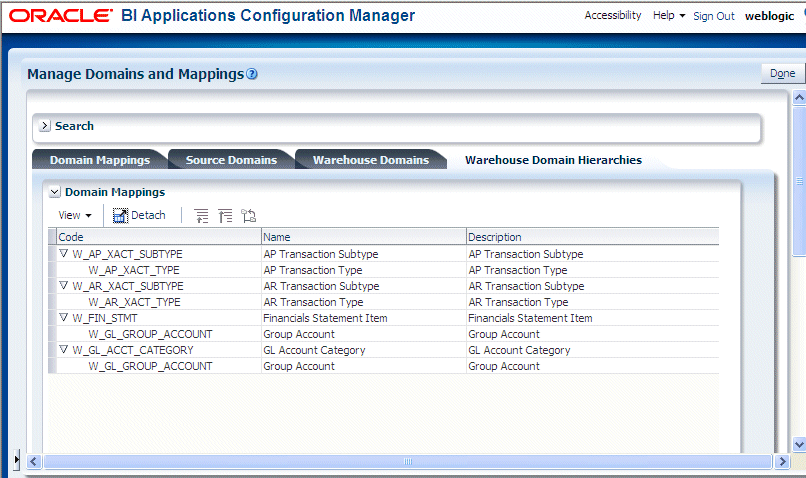Select W_GL_GROUP_ACCOUNT under W_GL_ACCT_CATEGORY
806x478 pixels.
coord(150,366)
